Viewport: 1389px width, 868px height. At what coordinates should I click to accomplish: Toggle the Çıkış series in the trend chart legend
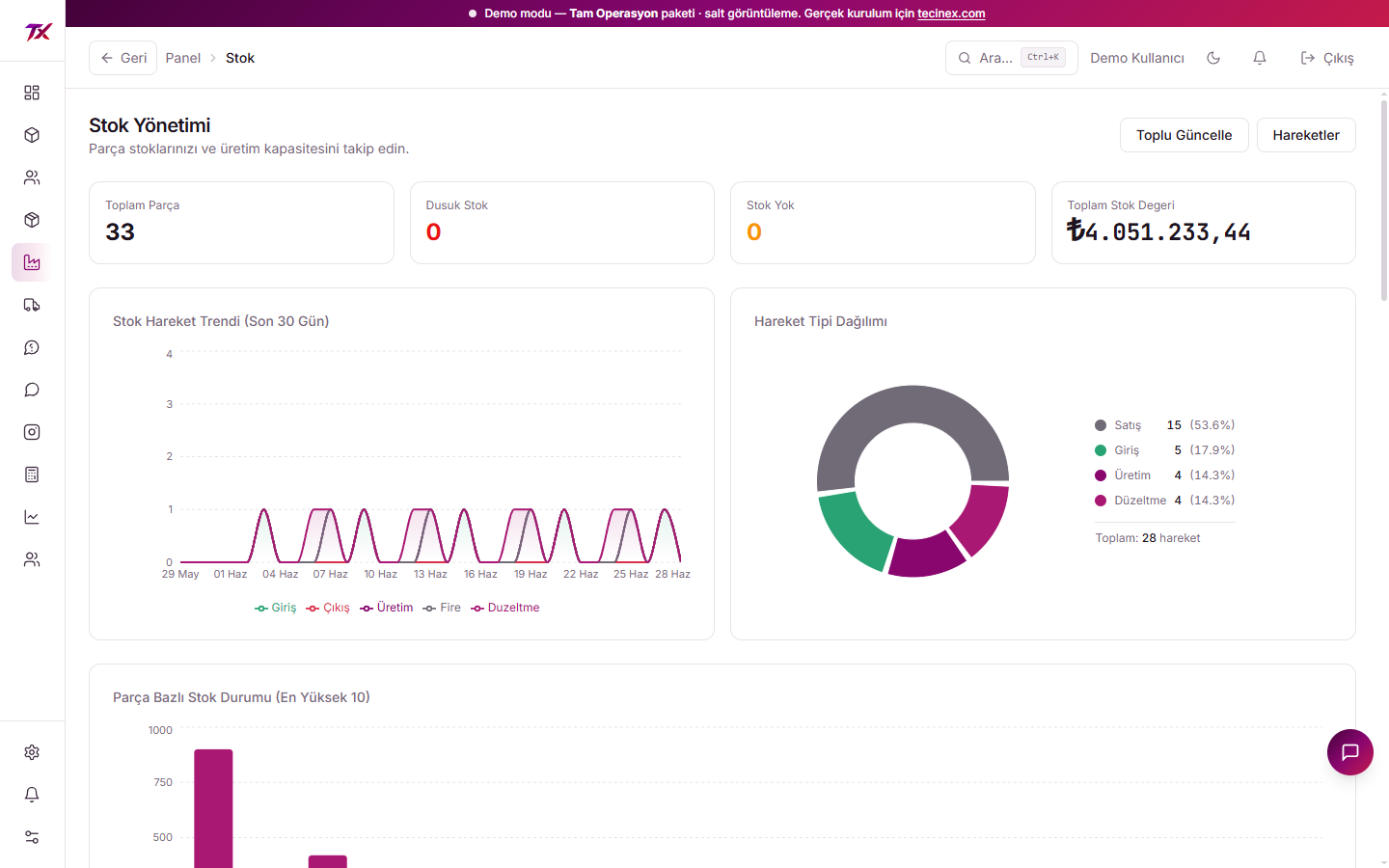point(328,608)
